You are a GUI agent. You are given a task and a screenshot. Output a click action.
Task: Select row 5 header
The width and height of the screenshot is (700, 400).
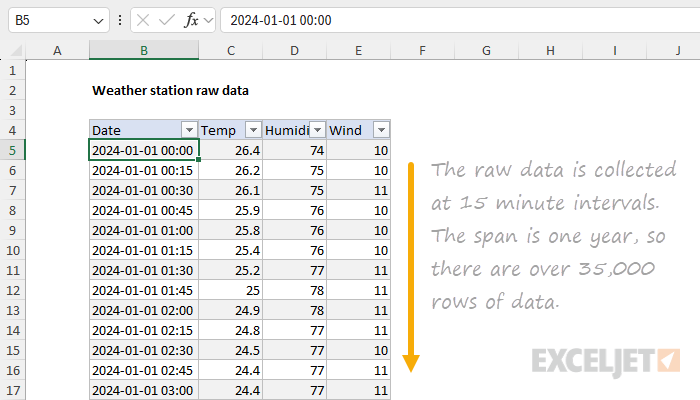click(x=12, y=150)
